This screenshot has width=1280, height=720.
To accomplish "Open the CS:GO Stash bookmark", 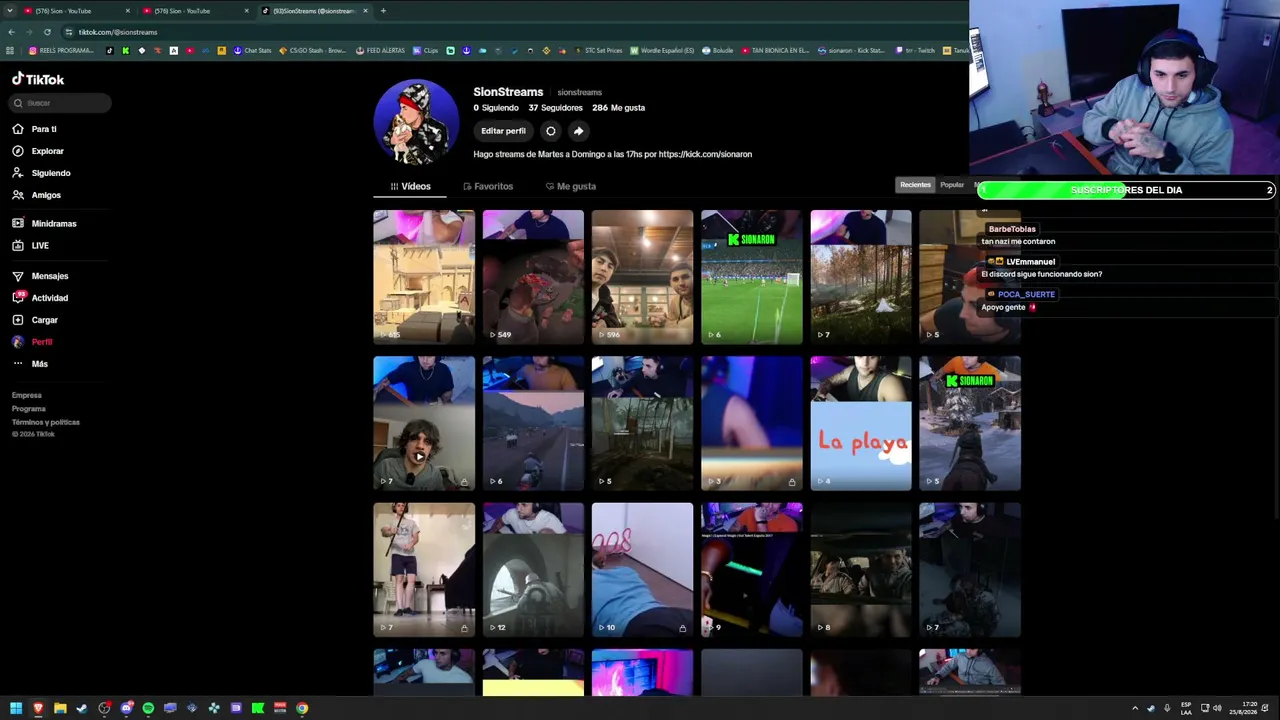I will pos(314,51).
